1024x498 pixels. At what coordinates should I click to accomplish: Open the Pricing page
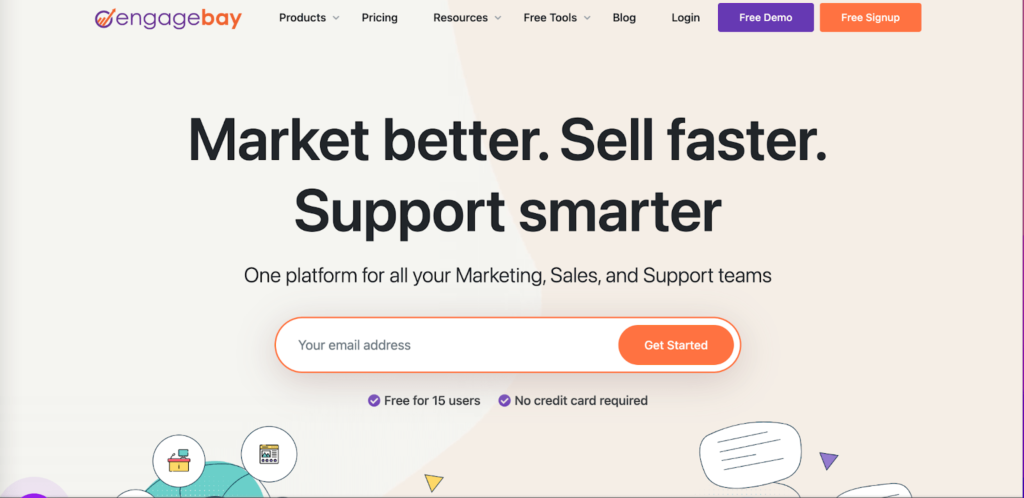tap(379, 18)
